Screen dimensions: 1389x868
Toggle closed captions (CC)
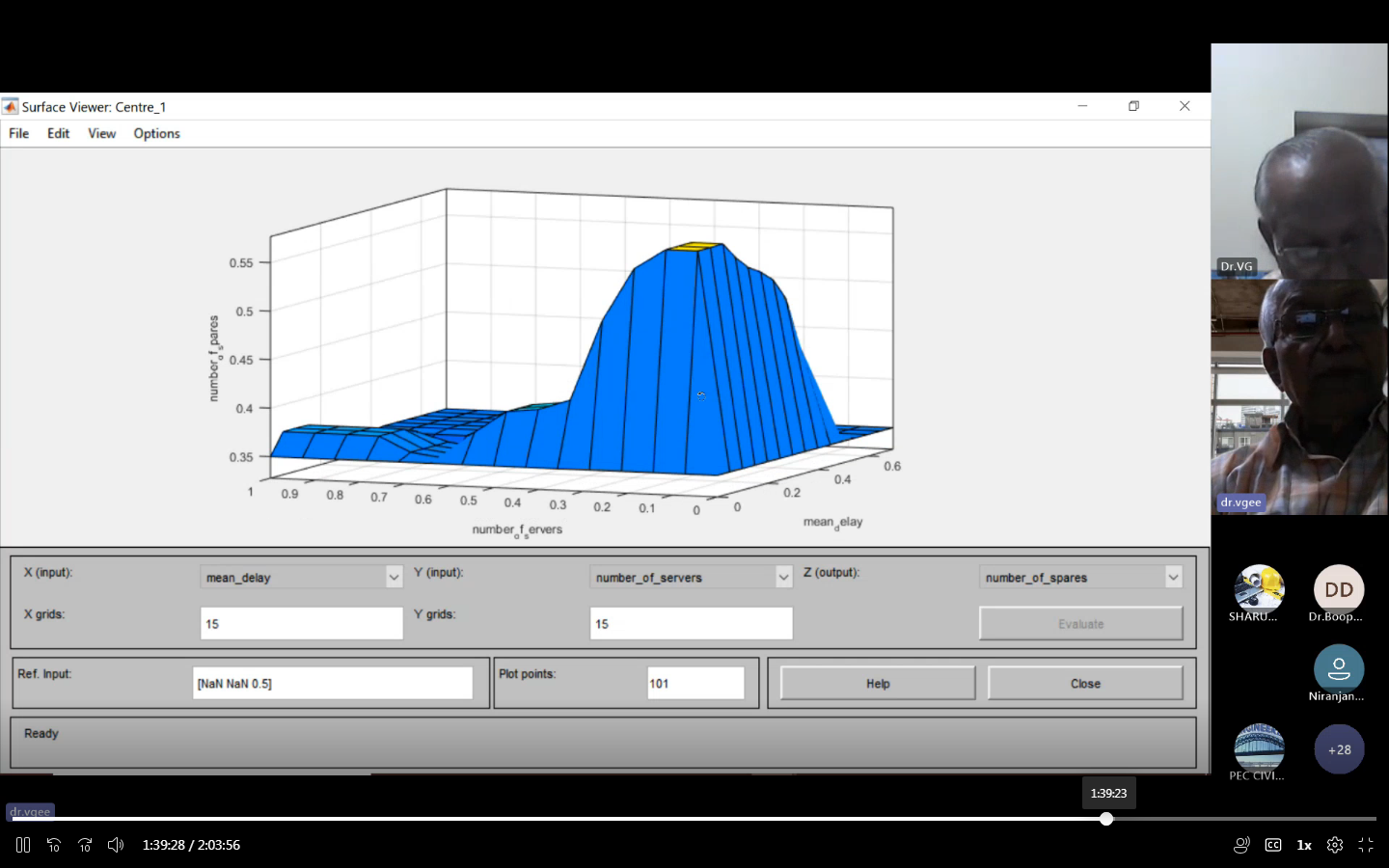(x=1273, y=845)
